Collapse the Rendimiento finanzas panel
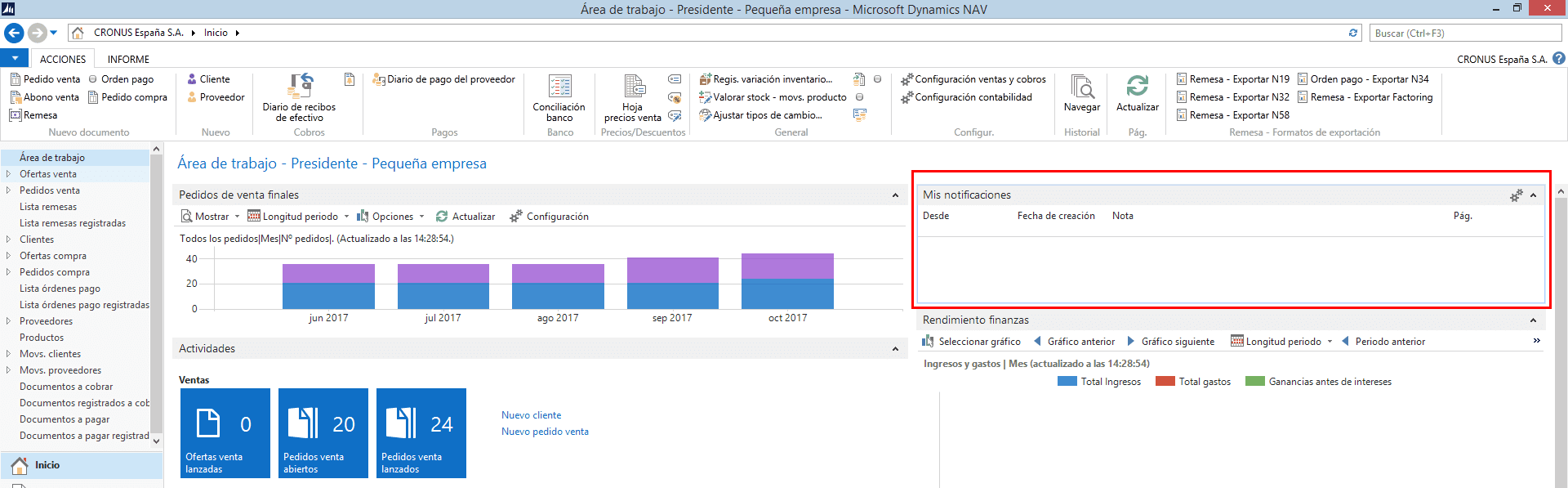1568x488 pixels. click(1533, 320)
